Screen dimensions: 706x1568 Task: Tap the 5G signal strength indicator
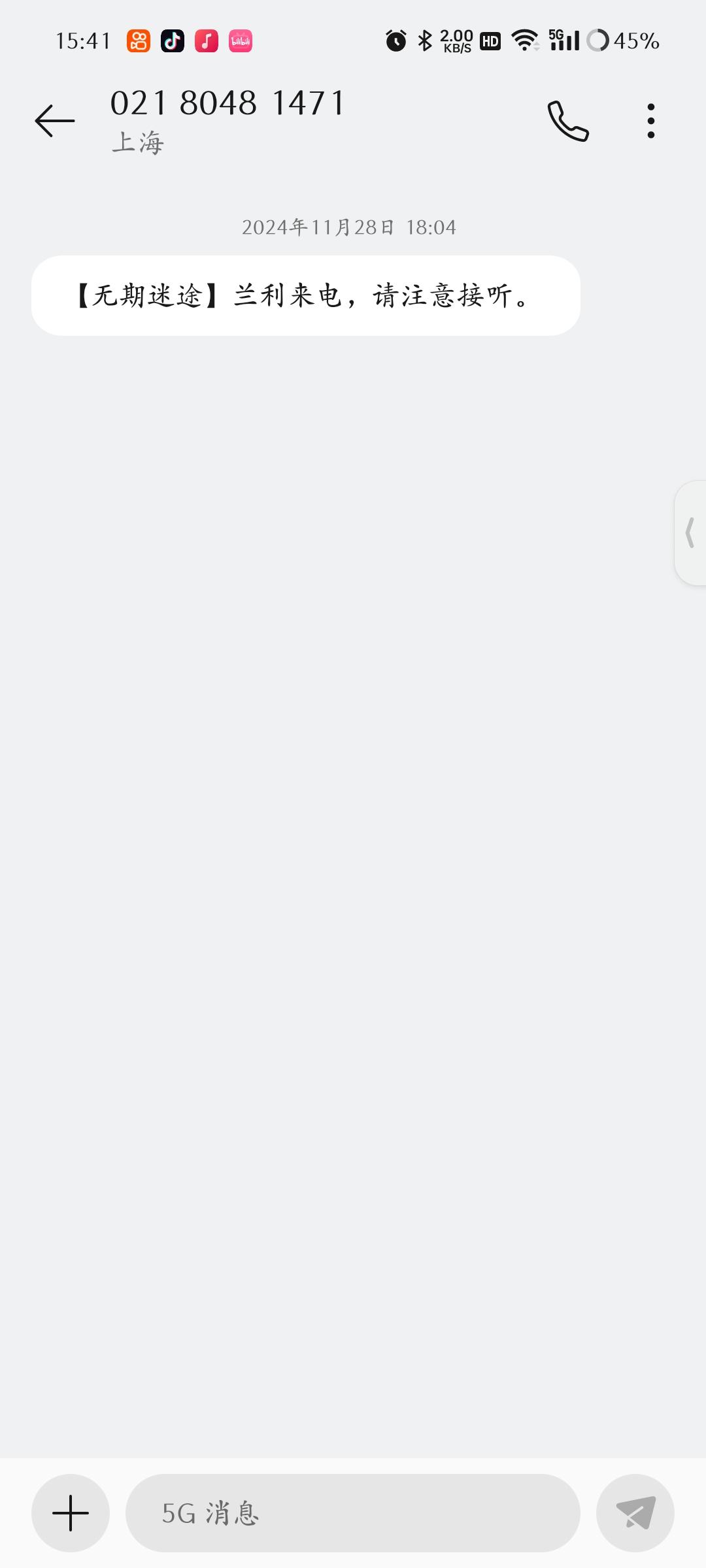coord(563,41)
